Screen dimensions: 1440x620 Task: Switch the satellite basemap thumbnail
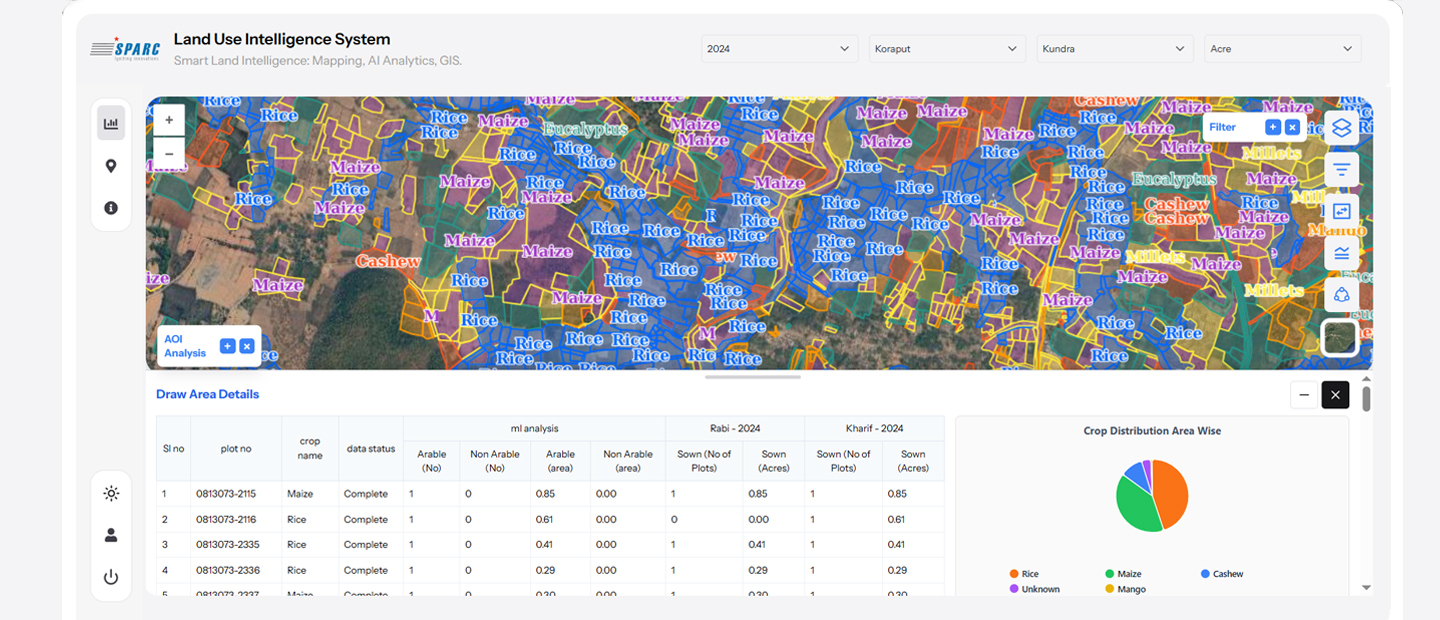[x=1340, y=338]
